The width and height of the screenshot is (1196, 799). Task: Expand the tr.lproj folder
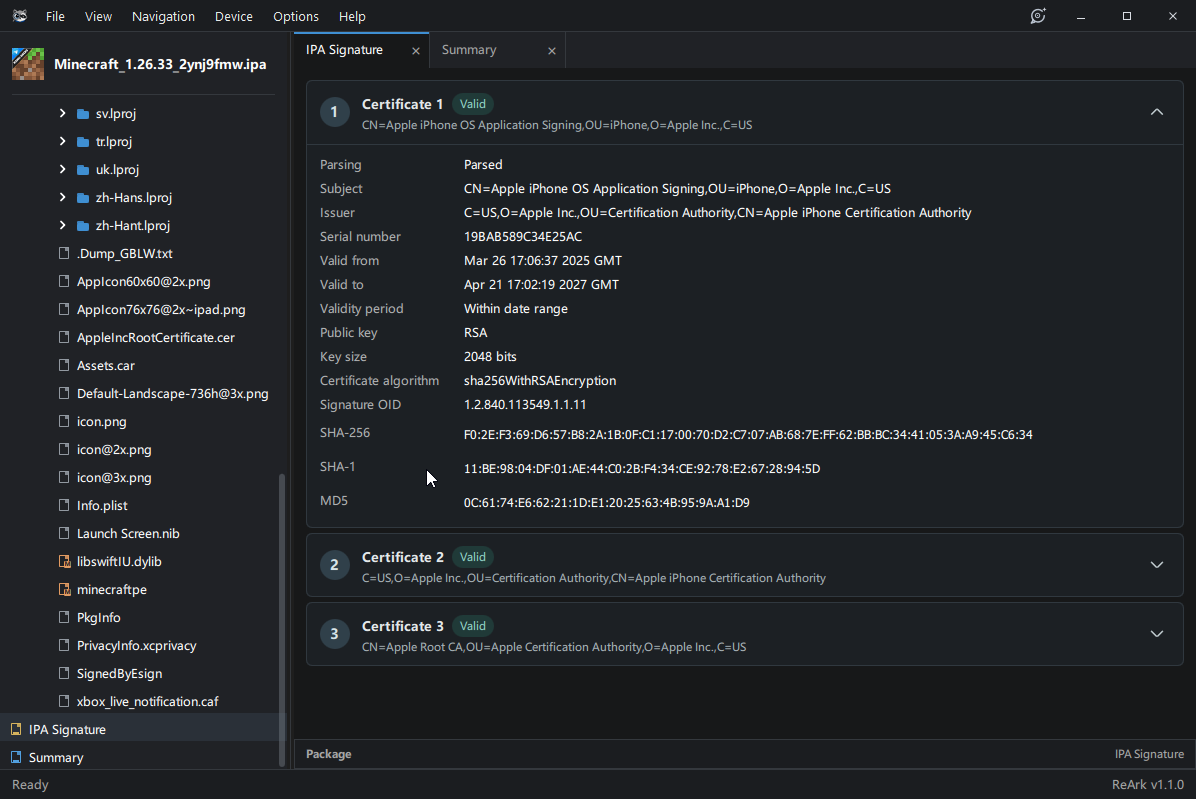63,141
